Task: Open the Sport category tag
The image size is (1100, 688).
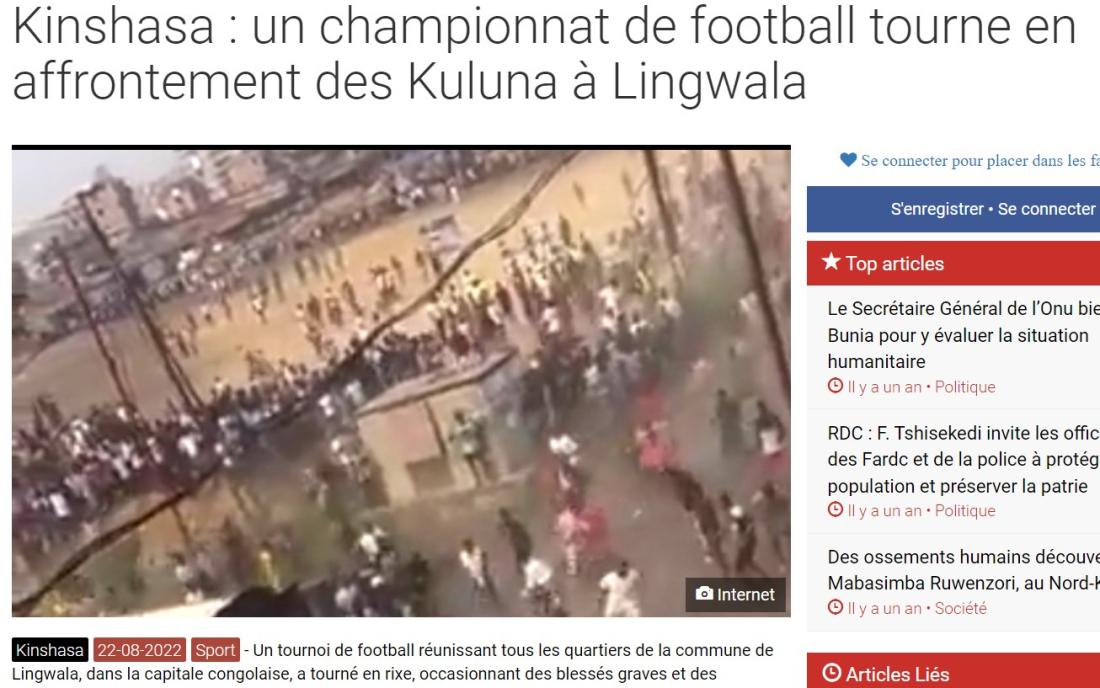Action: (x=215, y=650)
